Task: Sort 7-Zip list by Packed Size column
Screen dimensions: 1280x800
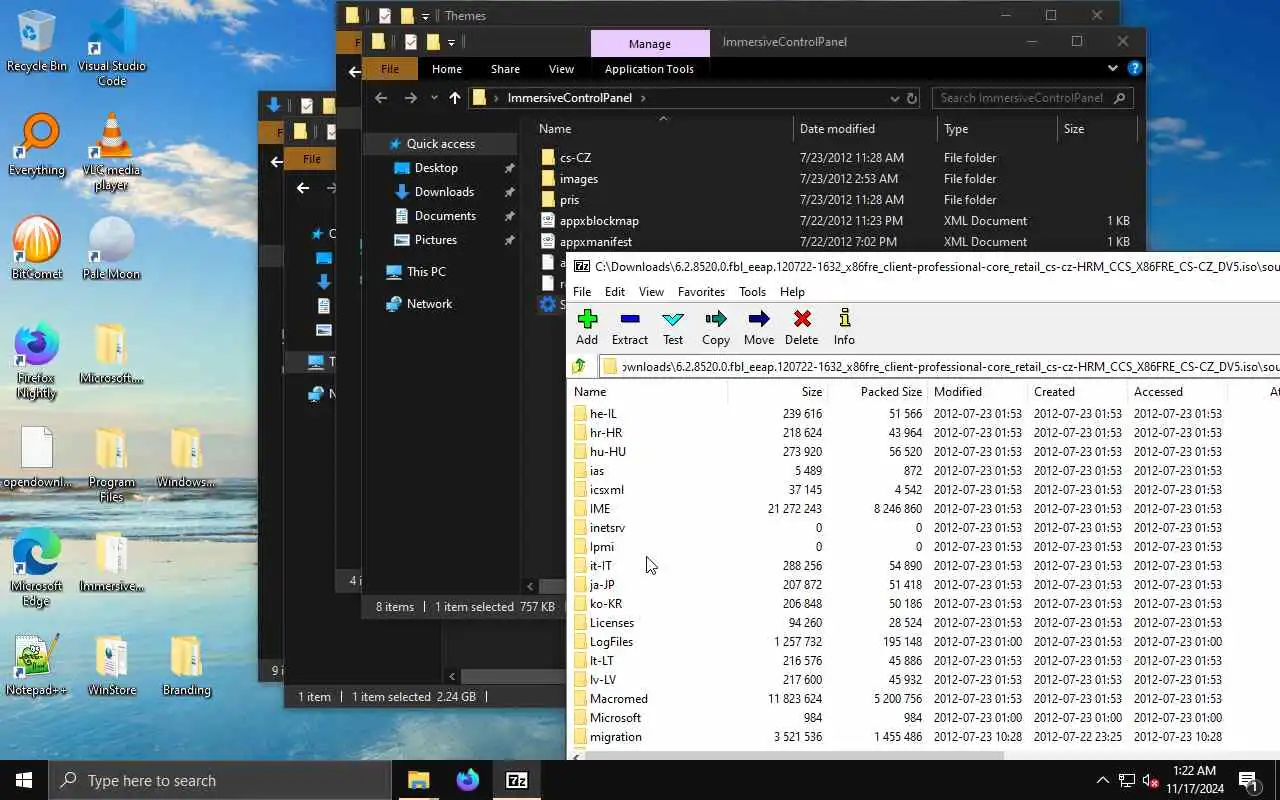Action: coord(877,392)
